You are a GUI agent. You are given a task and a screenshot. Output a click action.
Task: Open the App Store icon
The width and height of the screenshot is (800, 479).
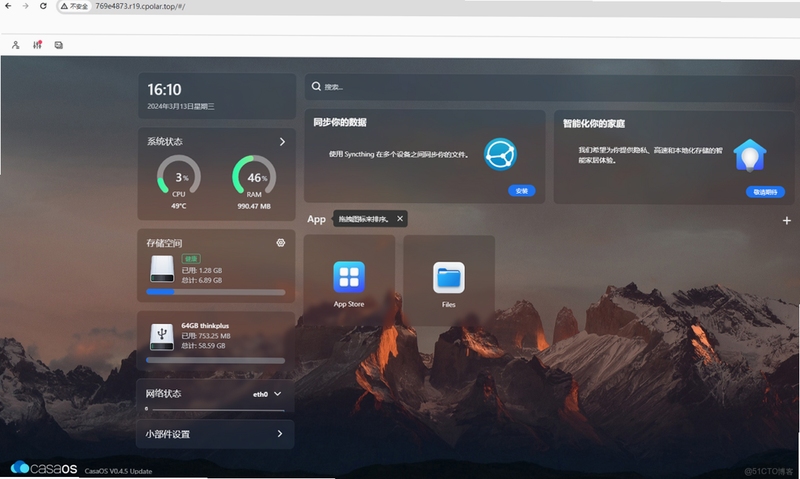tap(349, 277)
